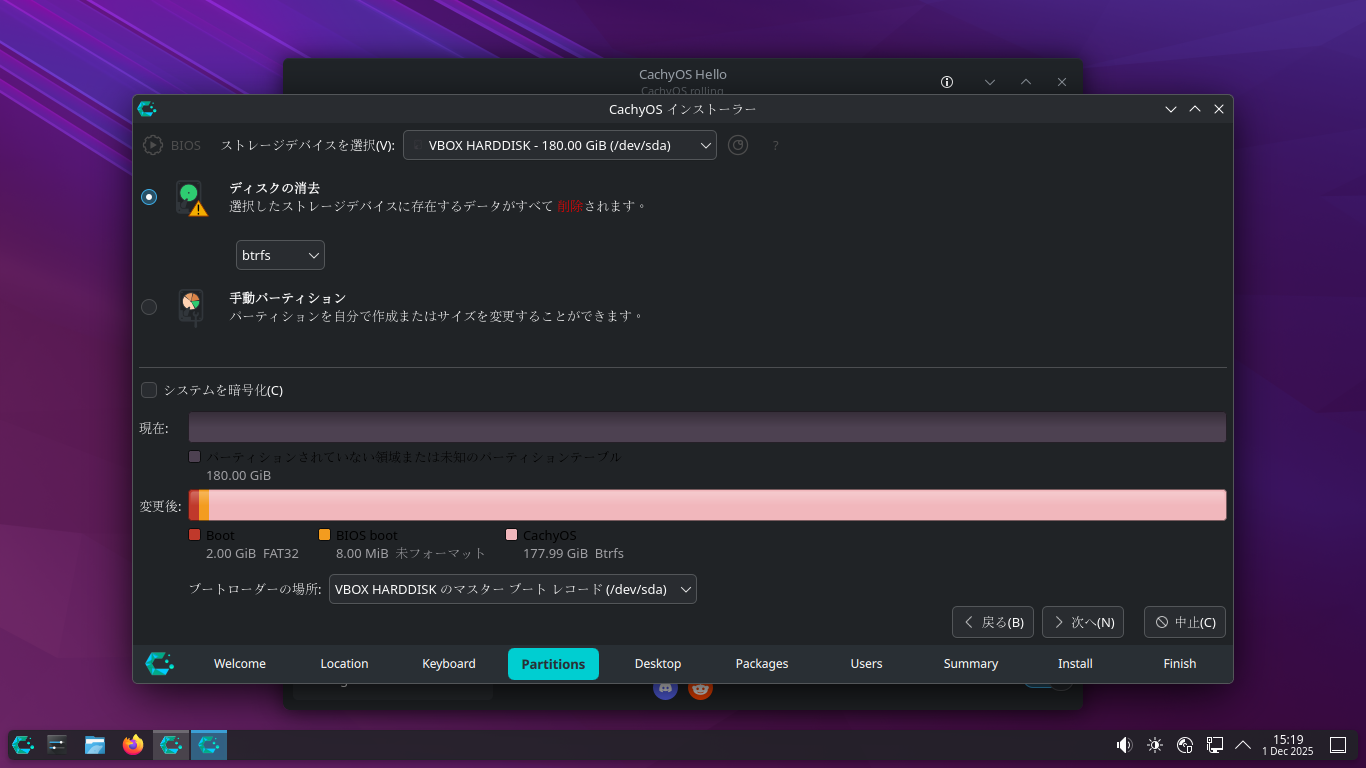Click the 戻る(B) back button
The height and width of the screenshot is (768, 1366).
pyautogui.click(x=993, y=622)
